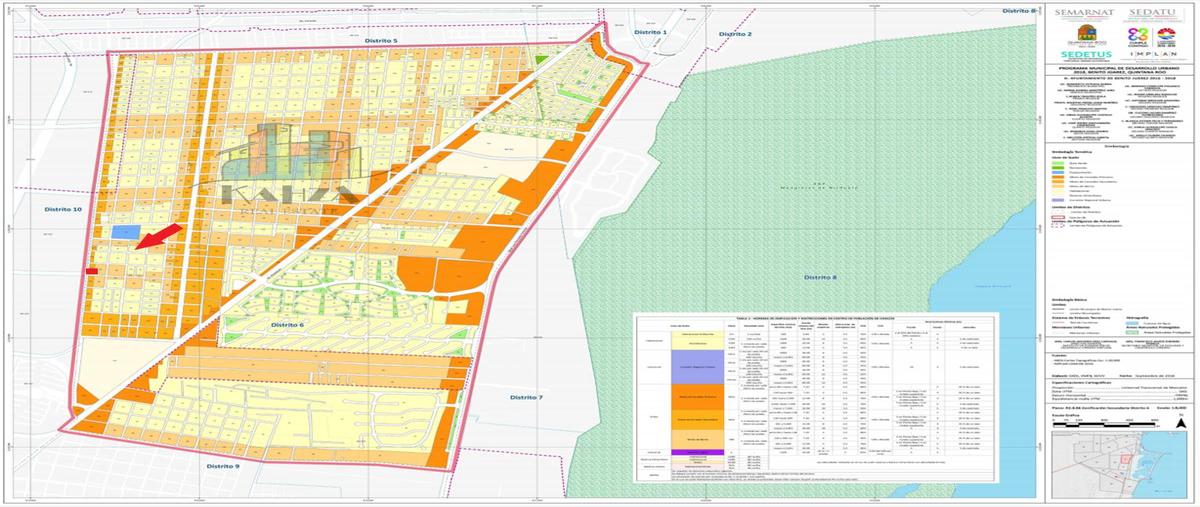This screenshot has height=507, width=1200.
Task: Click the Distrito 10 label
Action: (63, 209)
